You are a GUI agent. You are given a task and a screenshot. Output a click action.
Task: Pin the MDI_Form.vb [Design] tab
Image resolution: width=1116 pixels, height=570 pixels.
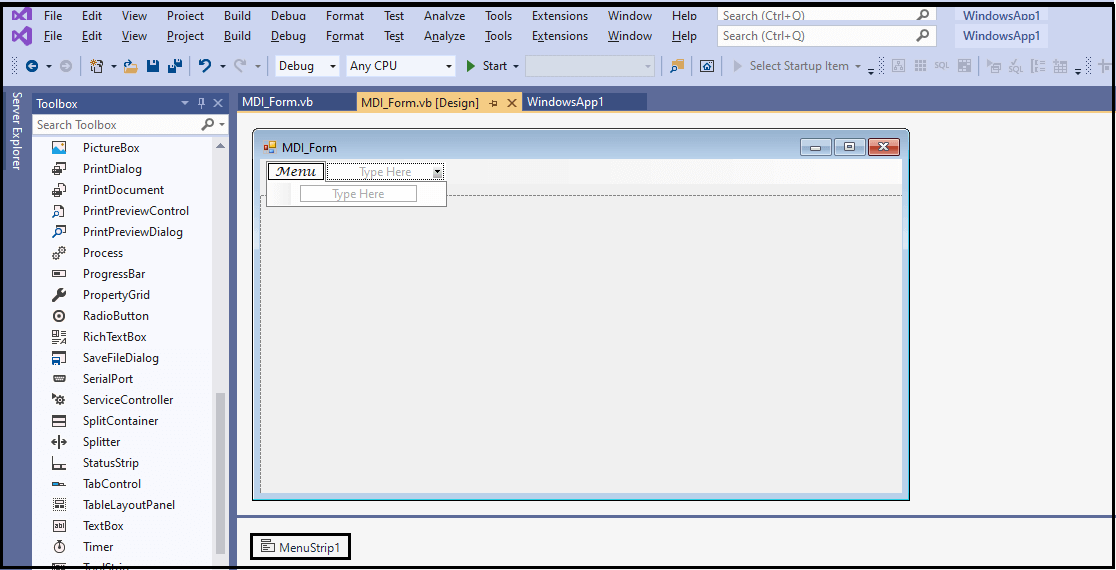click(x=494, y=103)
